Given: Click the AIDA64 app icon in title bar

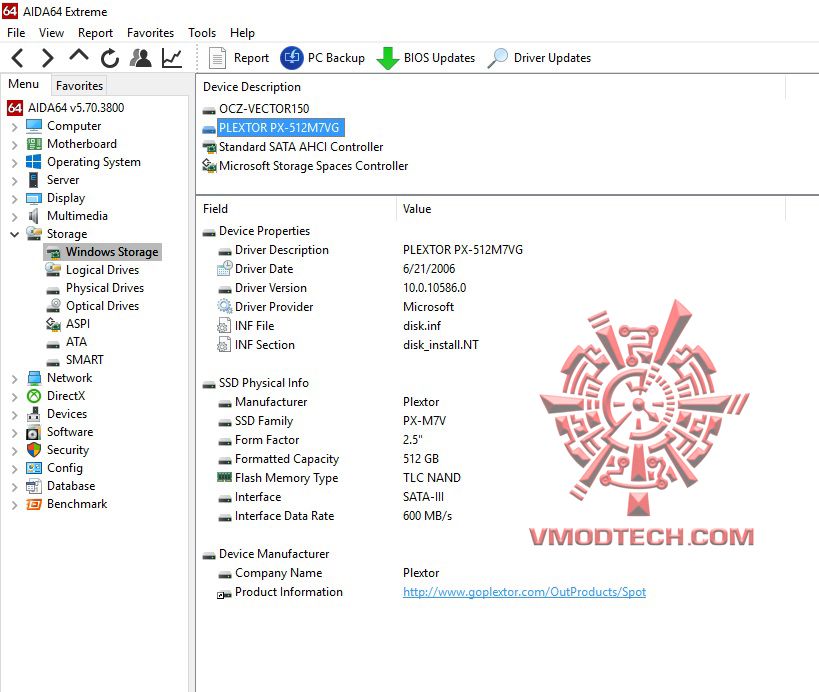Looking at the screenshot, I should [x=10, y=11].
